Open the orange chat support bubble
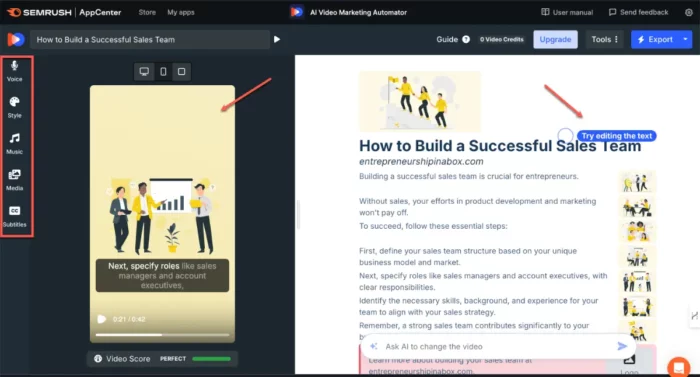 [679, 367]
